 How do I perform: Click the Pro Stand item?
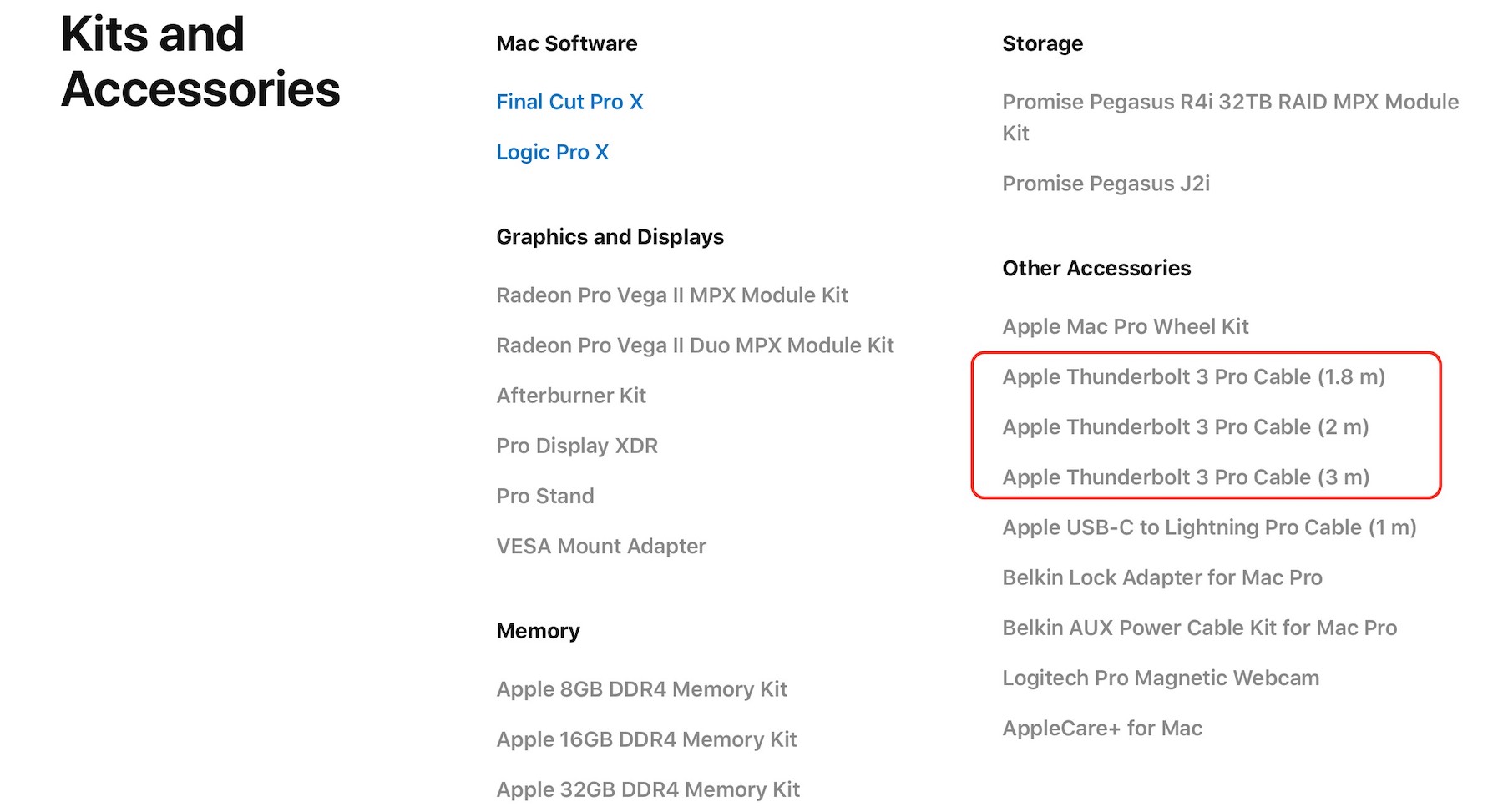[545, 496]
